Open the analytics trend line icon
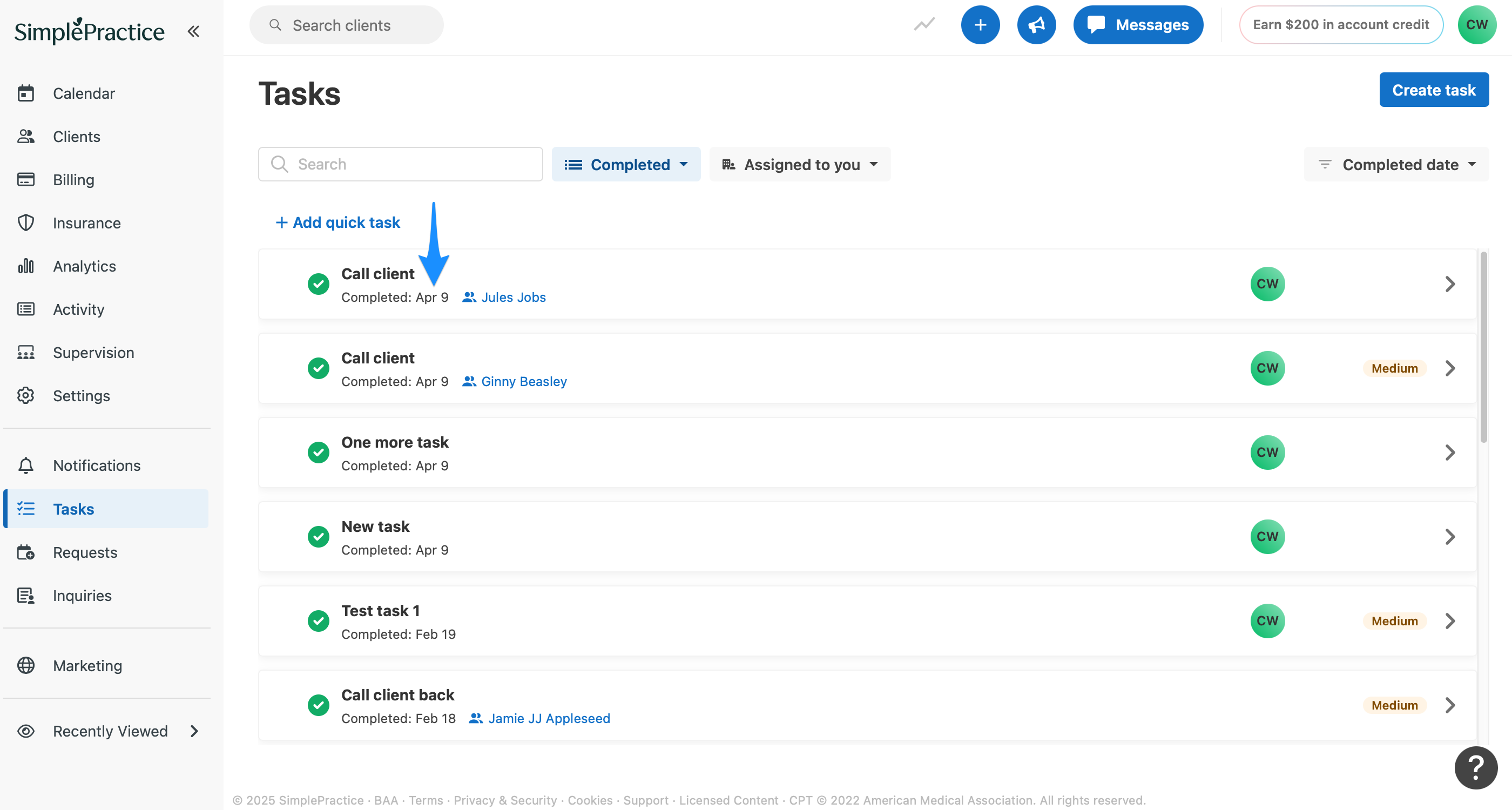 point(924,25)
